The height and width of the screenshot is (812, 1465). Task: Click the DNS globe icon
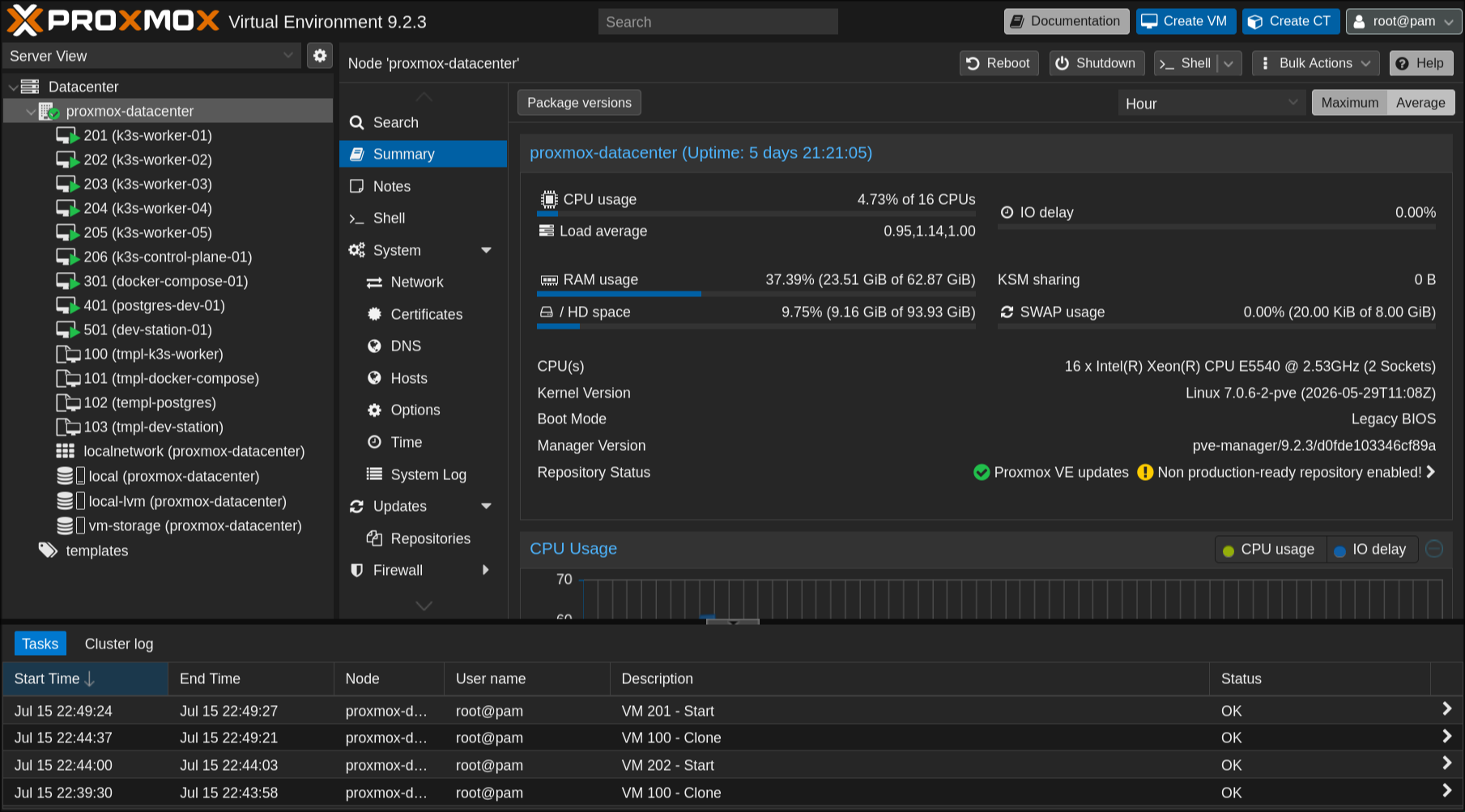(374, 346)
